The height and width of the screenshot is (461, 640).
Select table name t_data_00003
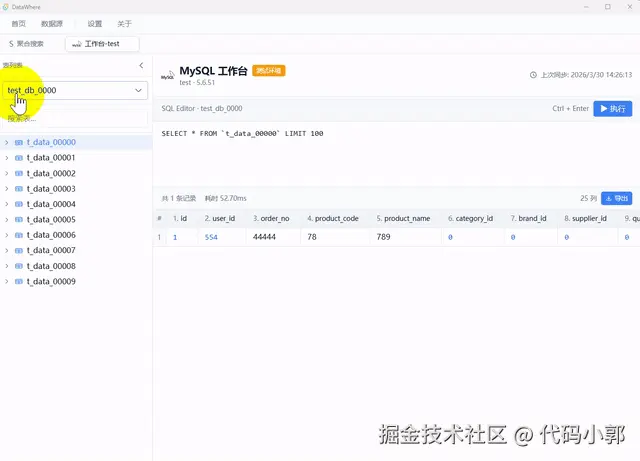[51, 189]
